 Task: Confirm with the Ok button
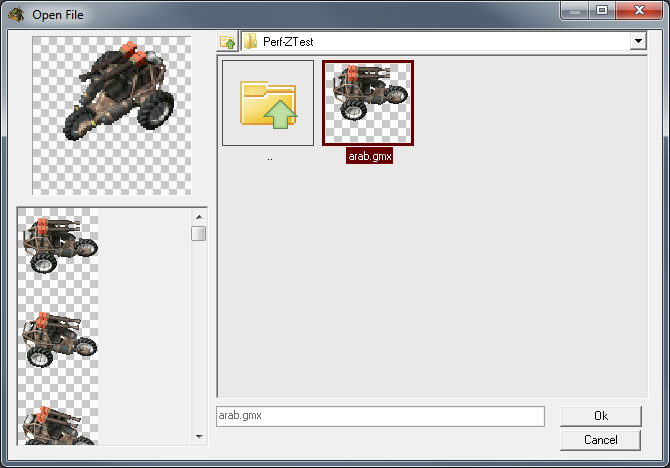click(x=601, y=416)
